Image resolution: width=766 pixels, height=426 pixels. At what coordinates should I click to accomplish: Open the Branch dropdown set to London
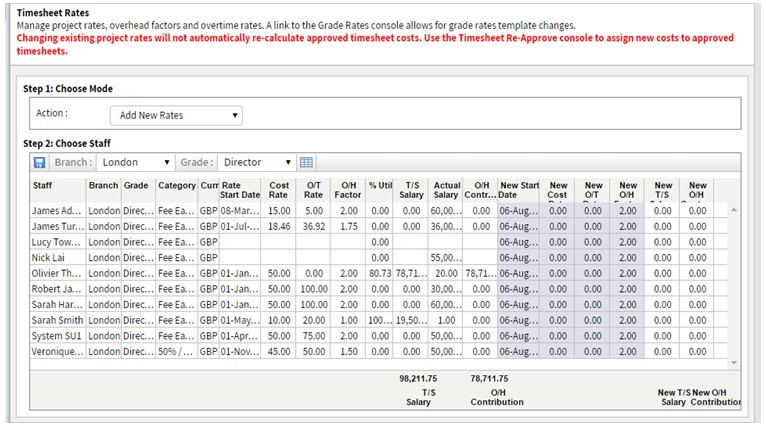point(135,162)
